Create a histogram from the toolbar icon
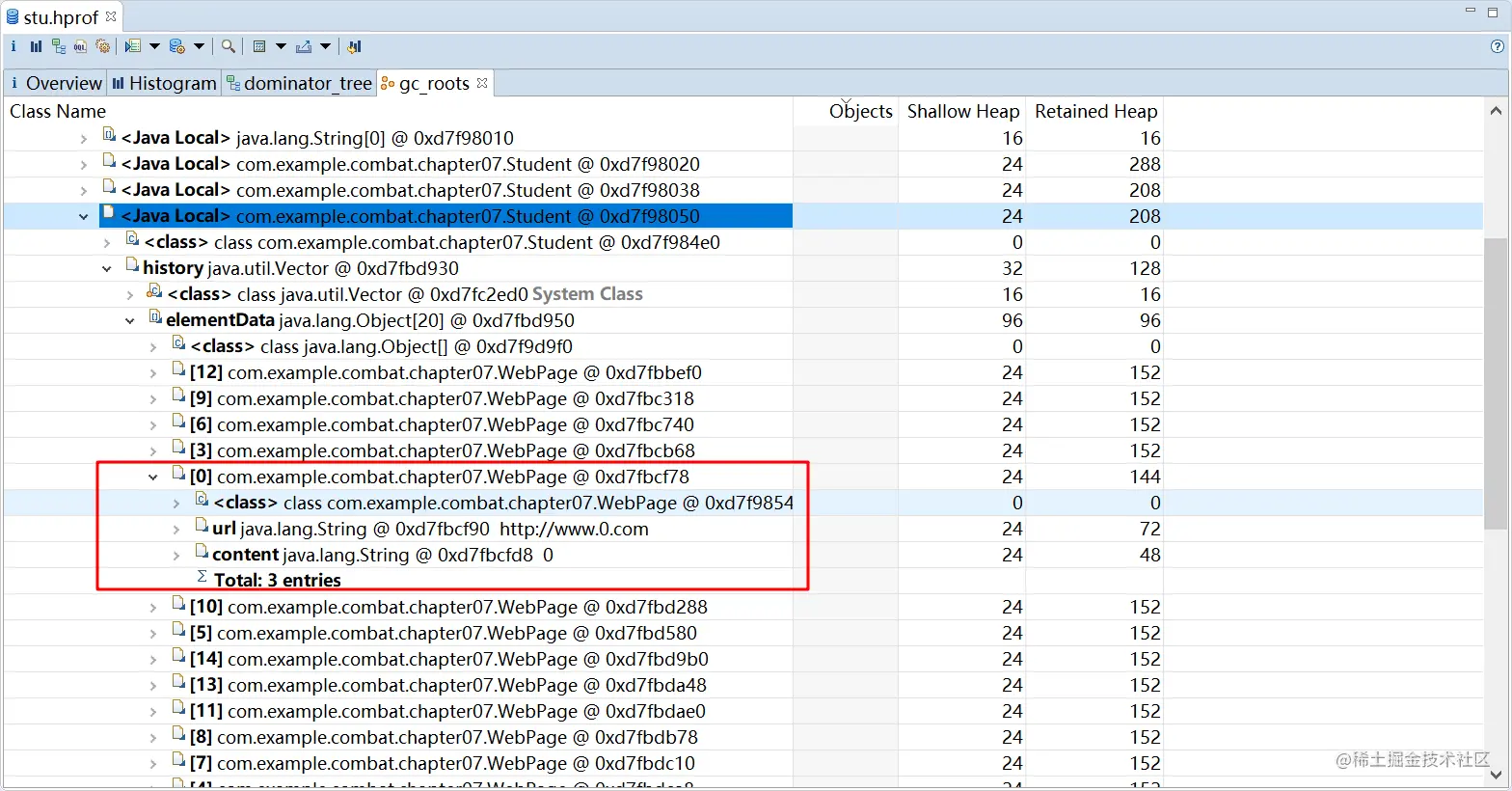Viewport: 1512px width, 791px height. pos(36,46)
